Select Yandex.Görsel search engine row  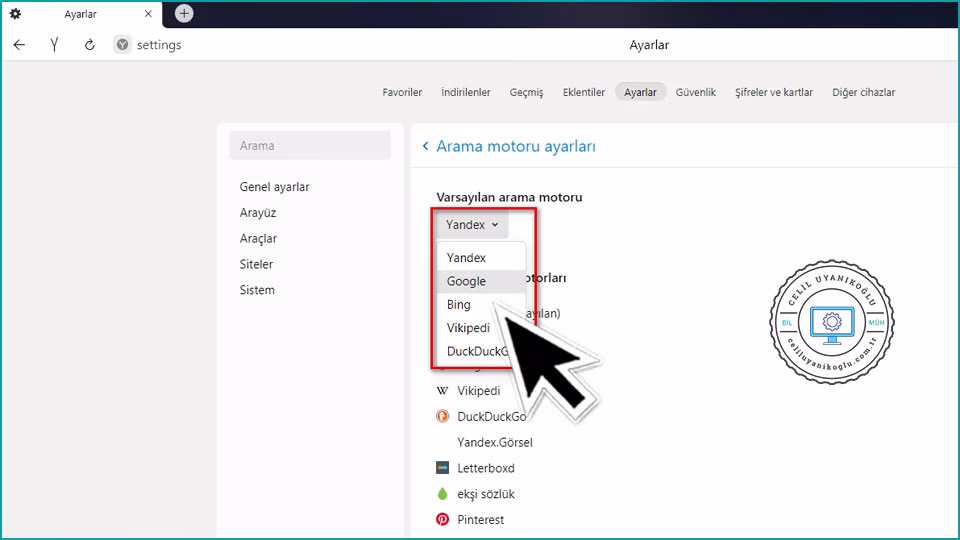495,442
